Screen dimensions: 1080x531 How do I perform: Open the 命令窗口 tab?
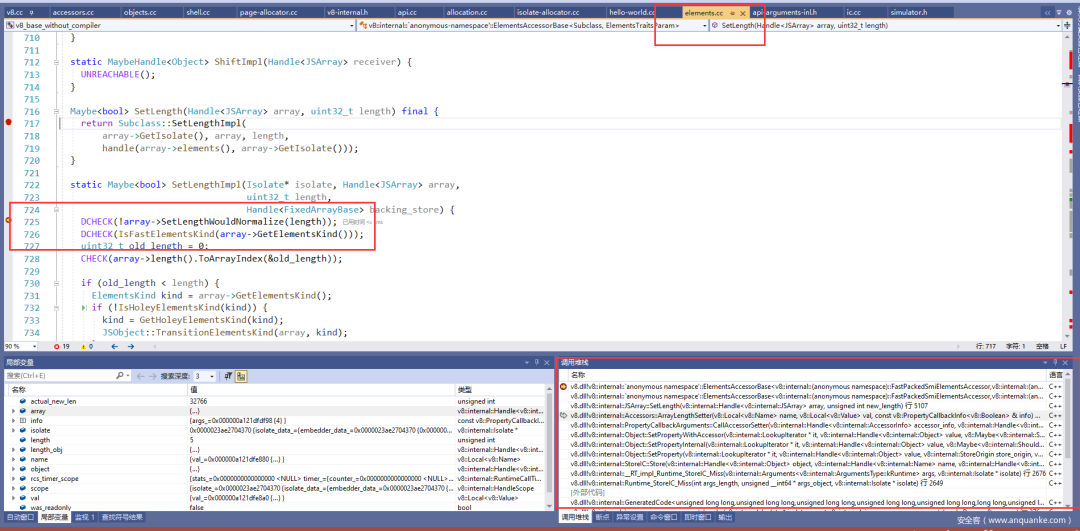tap(664, 517)
